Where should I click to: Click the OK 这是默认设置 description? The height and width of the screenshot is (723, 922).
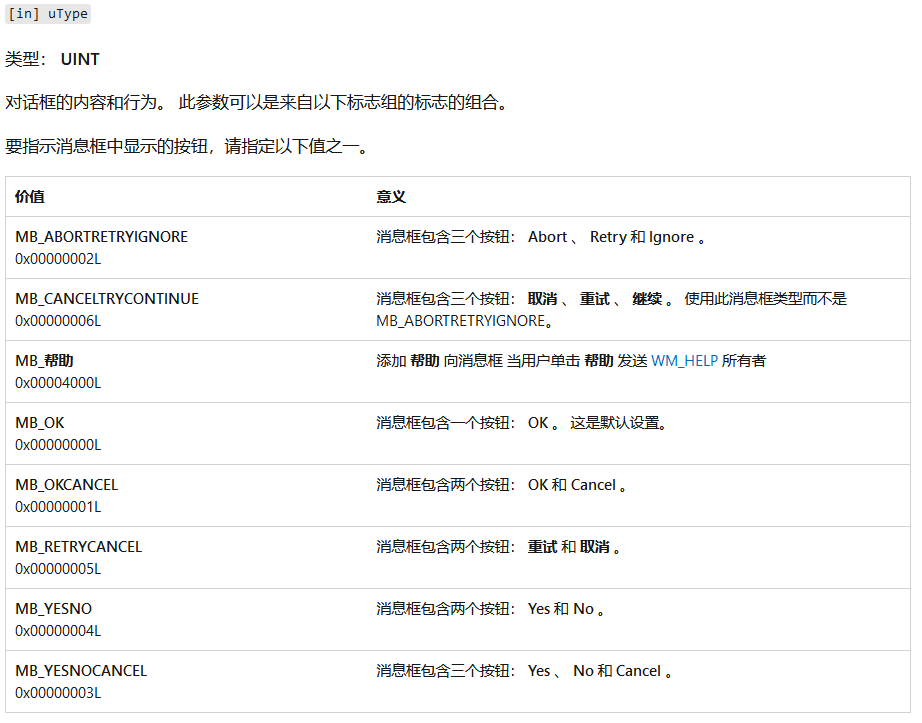click(522, 423)
